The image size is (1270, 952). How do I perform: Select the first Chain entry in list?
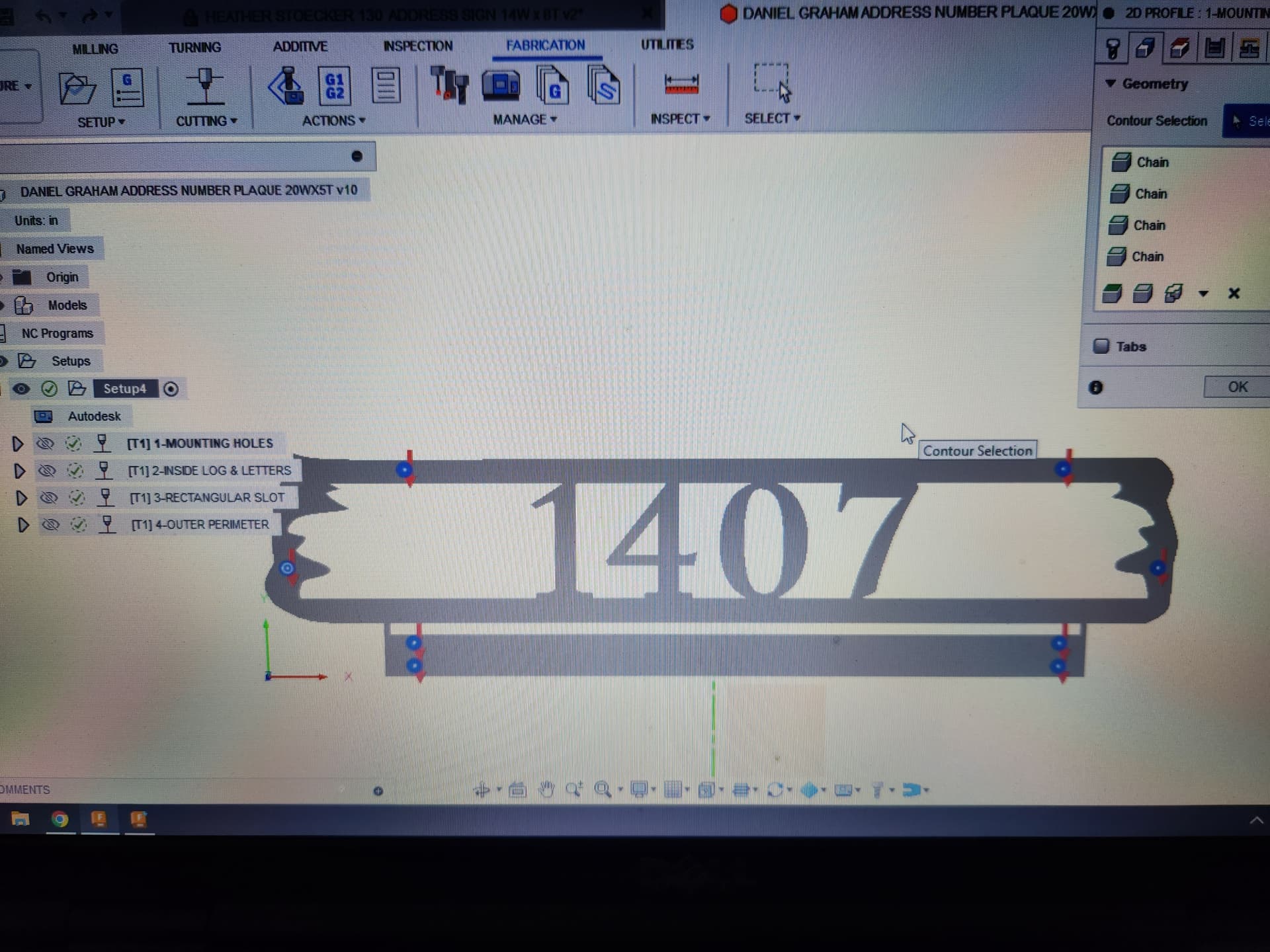[x=1152, y=162]
